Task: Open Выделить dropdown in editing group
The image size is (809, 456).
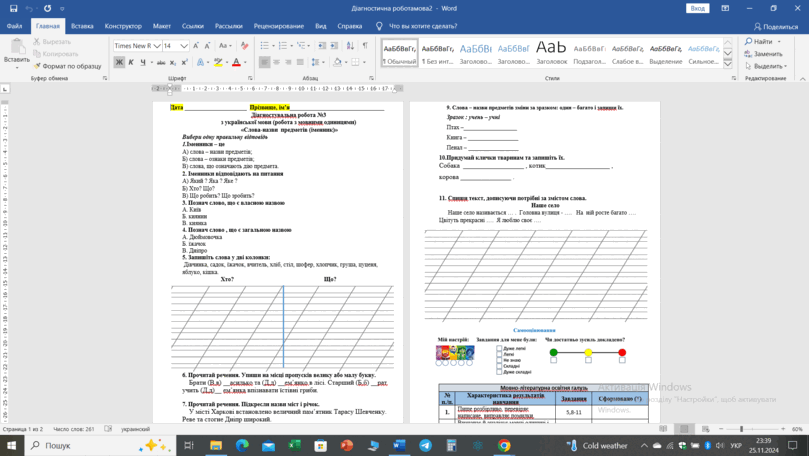Action: click(766, 66)
